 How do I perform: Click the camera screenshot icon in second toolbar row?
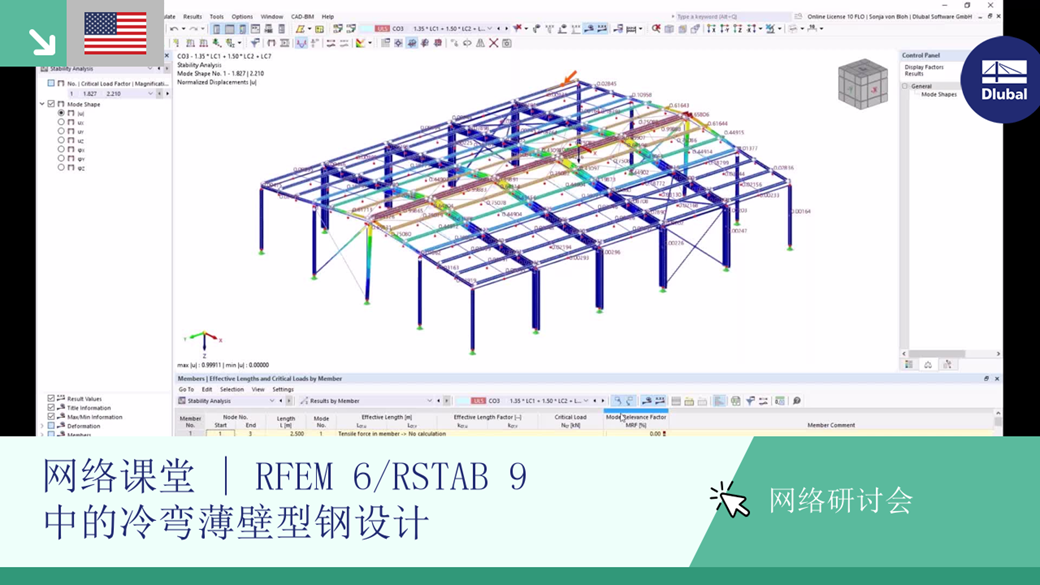[x=507, y=43]
